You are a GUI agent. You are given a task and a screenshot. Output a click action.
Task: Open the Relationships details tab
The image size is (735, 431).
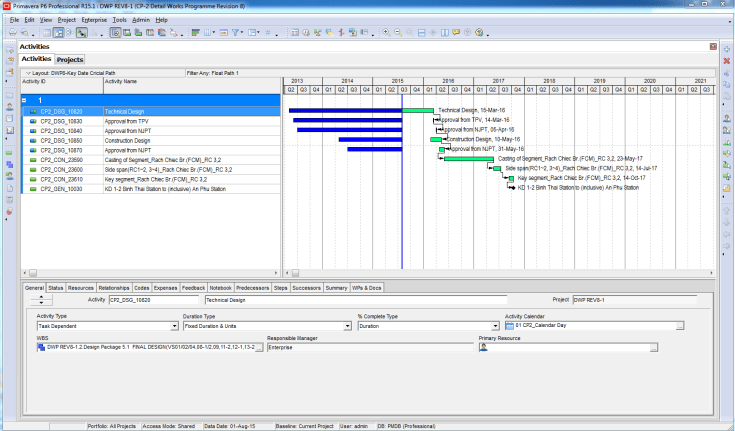pyautogui.click(x=113, y=288)
